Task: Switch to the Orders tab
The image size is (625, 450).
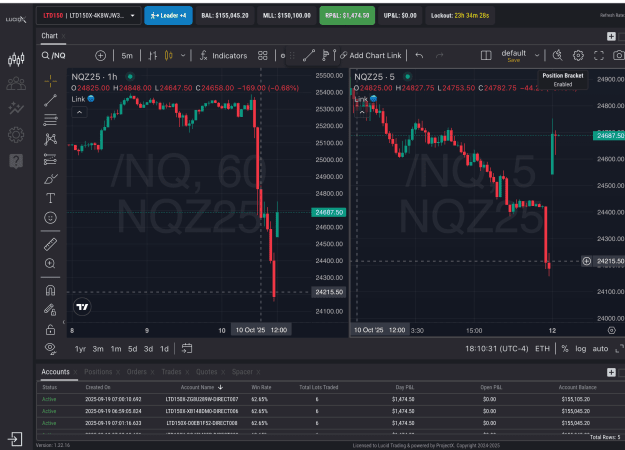Action: tap(137, 372)
